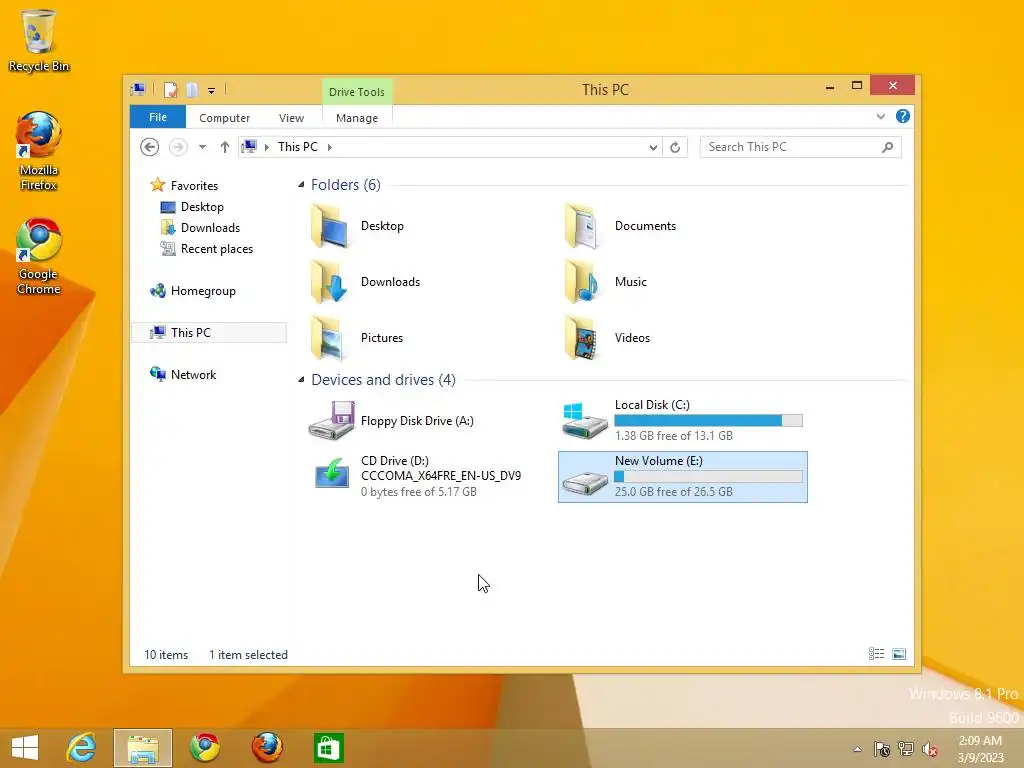The height and width of the screenshot is (768, 1024).
Task: Launch the Mozilla Firefox desktop shortcut
Action: coord(39,152)
